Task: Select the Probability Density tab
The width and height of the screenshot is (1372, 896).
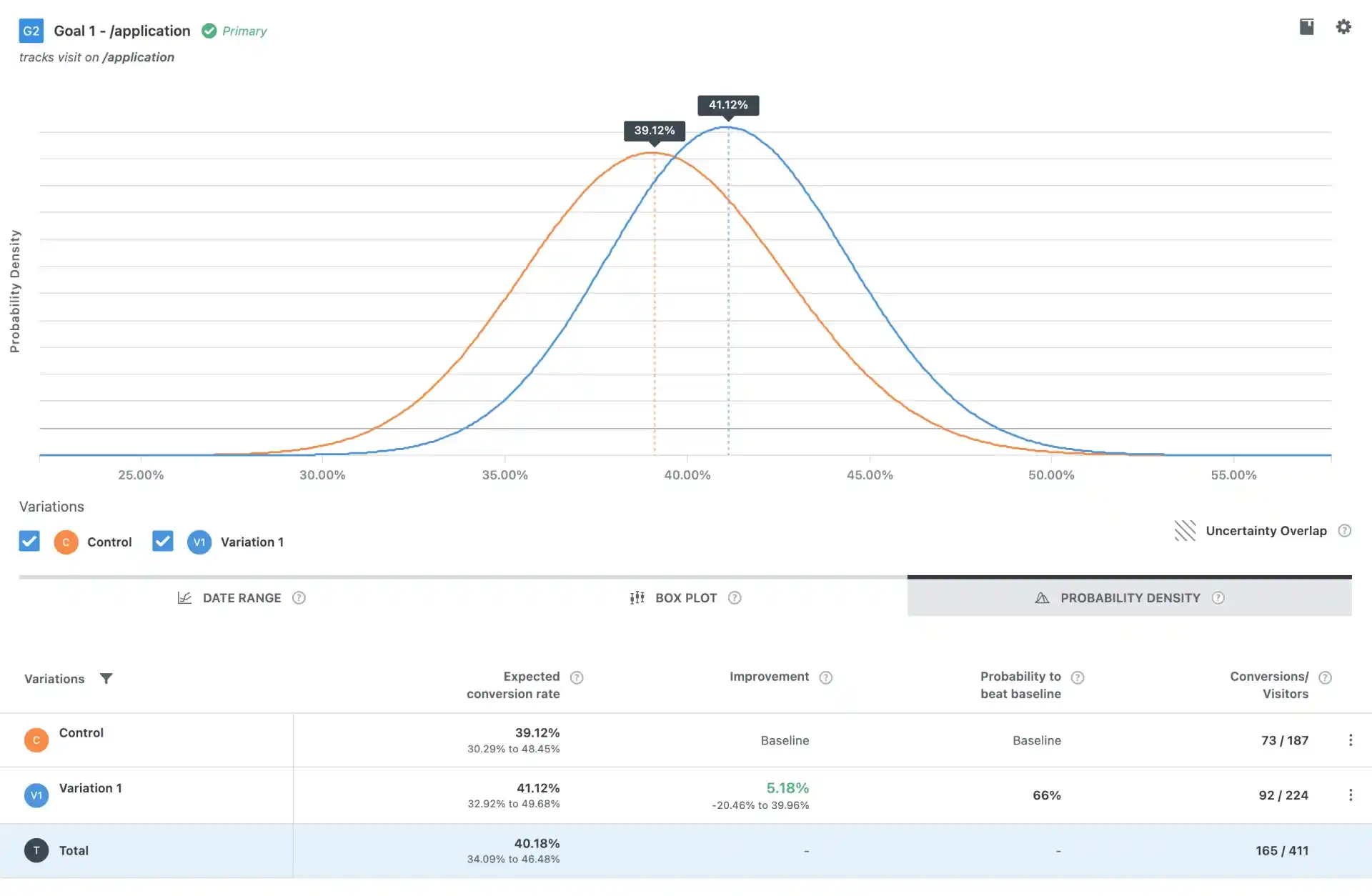Action: [1129, 598]
